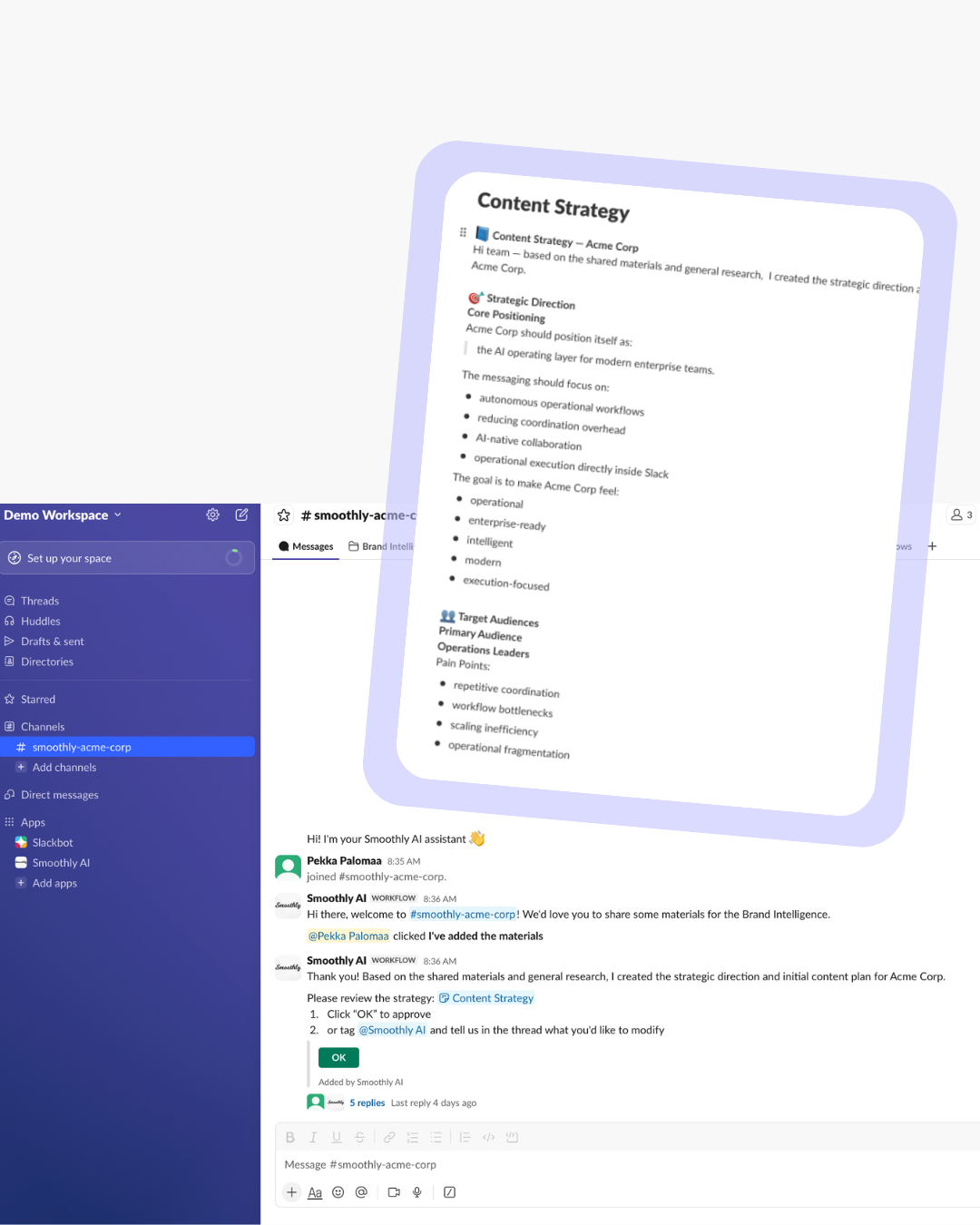The image size is (980, 1225).
Task: Start an ordered list in composer
Action: [413, 1137]
